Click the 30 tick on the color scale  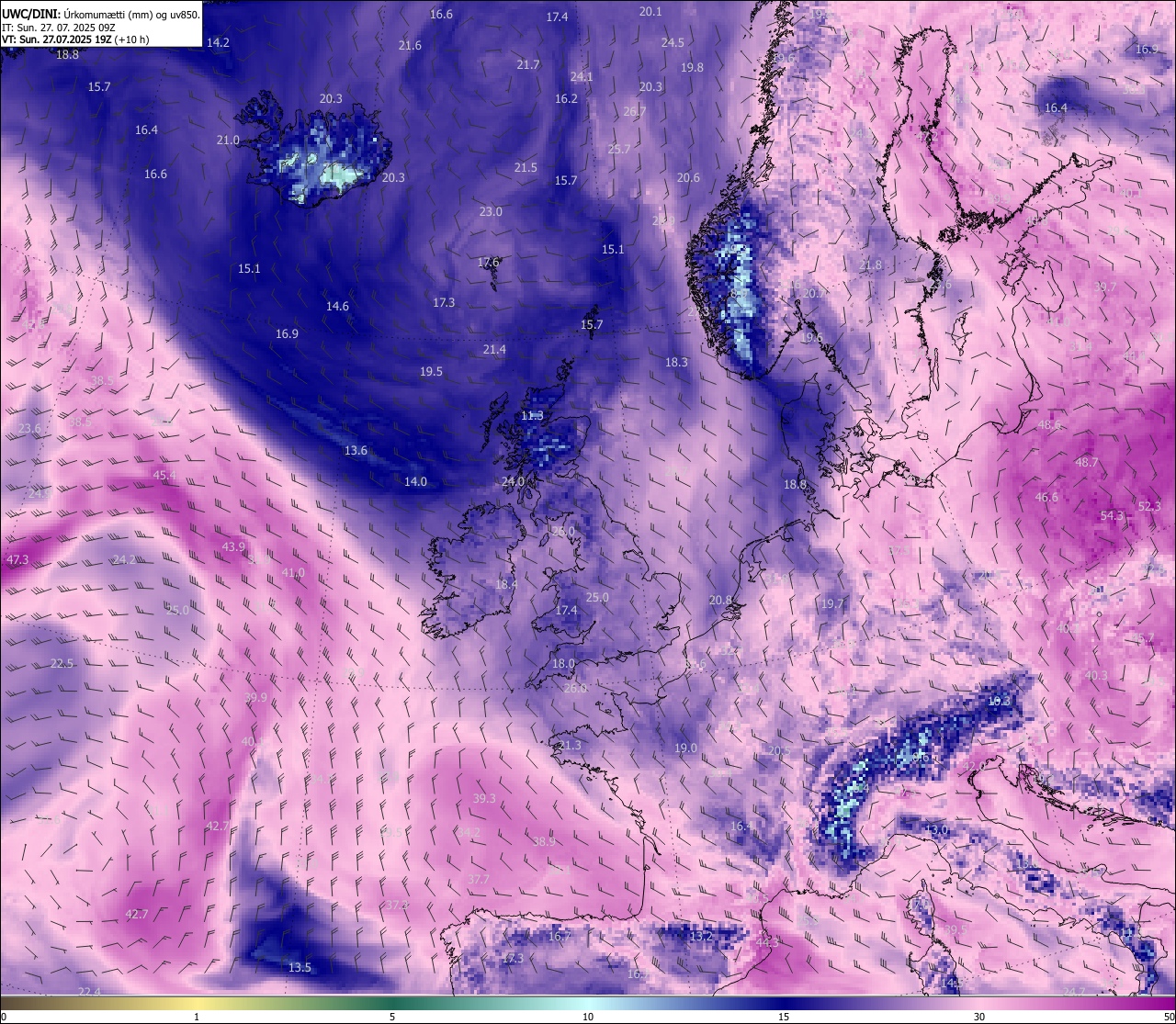979,1017
